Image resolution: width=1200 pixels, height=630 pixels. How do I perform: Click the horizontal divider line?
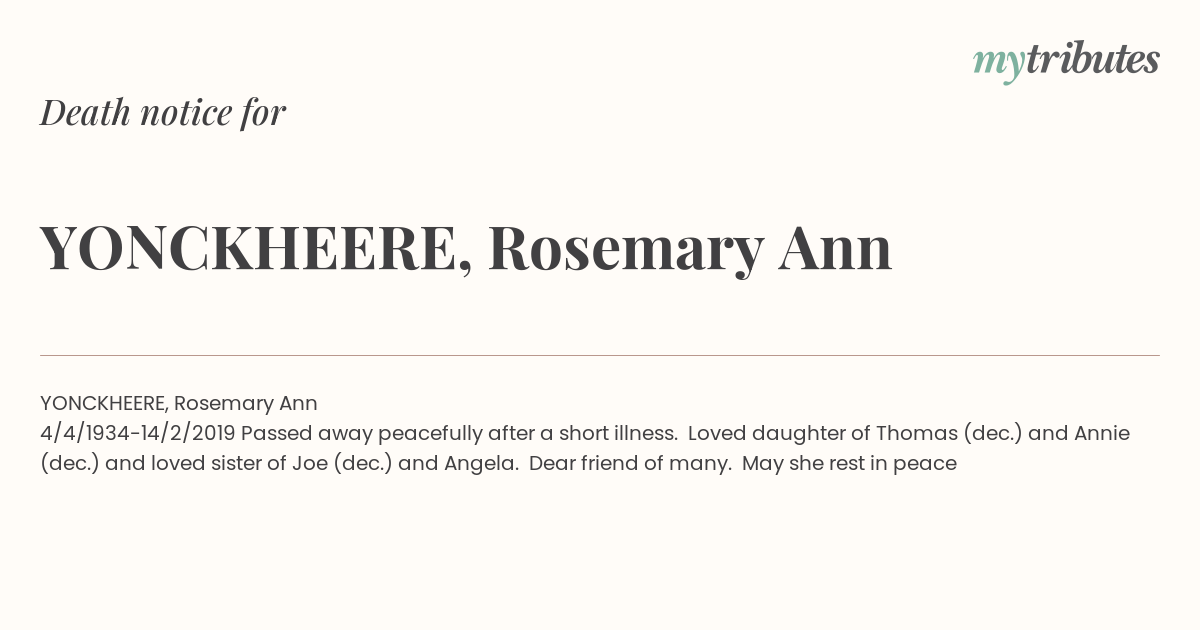(x=600, y=355)
